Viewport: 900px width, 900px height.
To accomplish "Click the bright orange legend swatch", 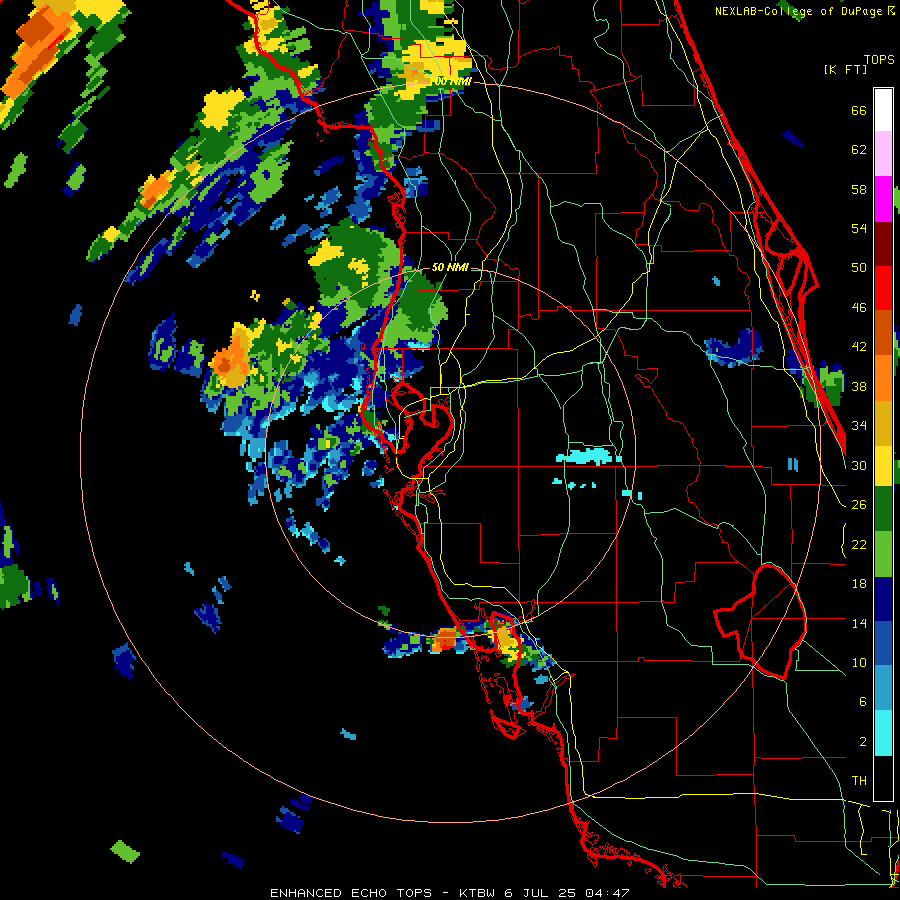I will pos(883,378).
